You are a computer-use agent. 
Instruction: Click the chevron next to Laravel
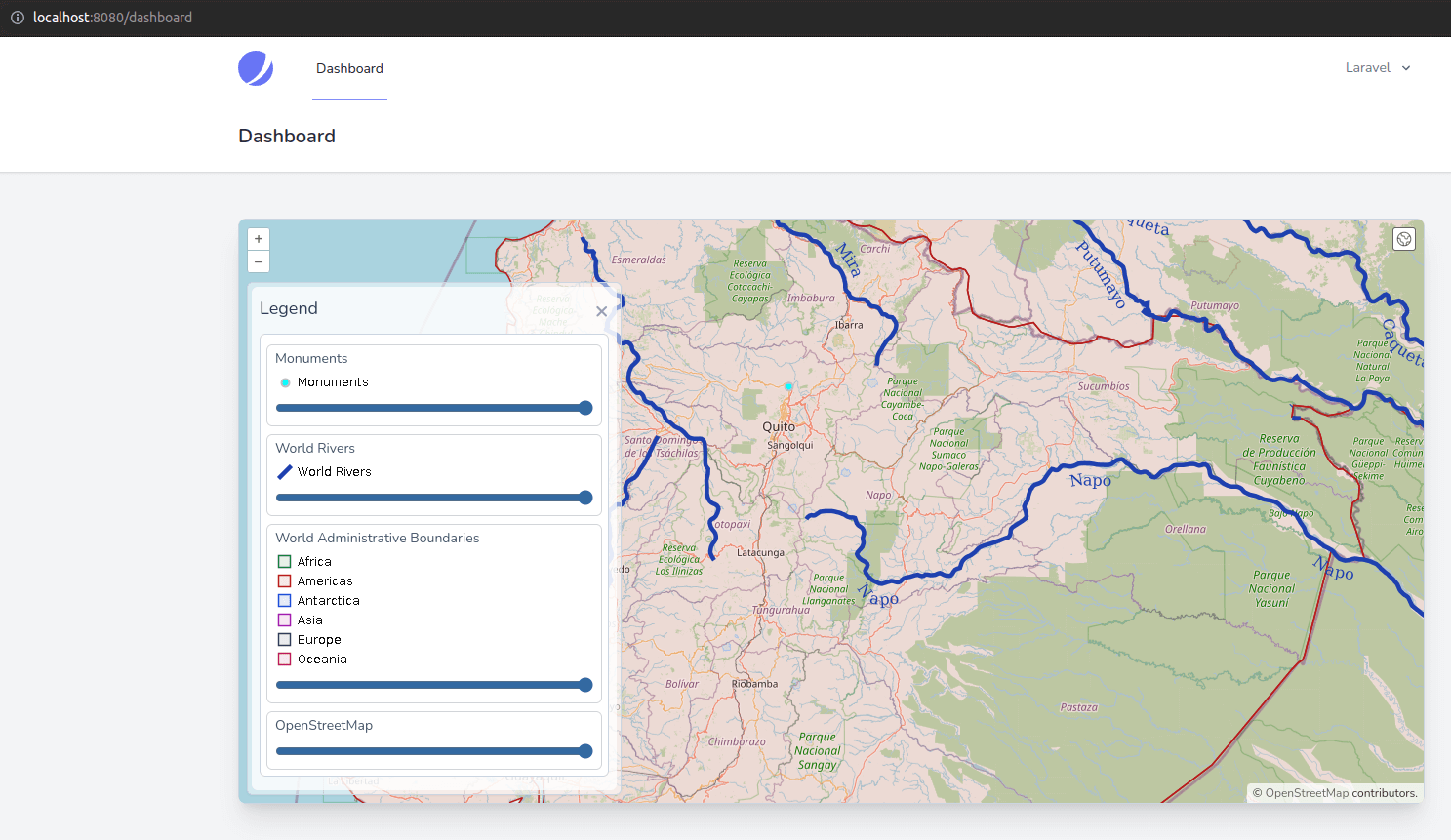tap(1406, 68)
